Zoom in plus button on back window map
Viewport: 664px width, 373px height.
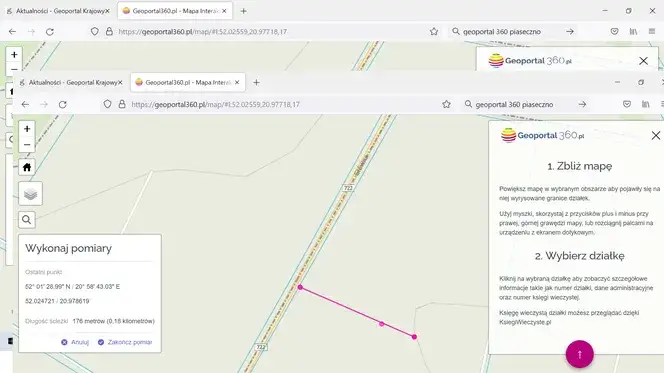14,55
